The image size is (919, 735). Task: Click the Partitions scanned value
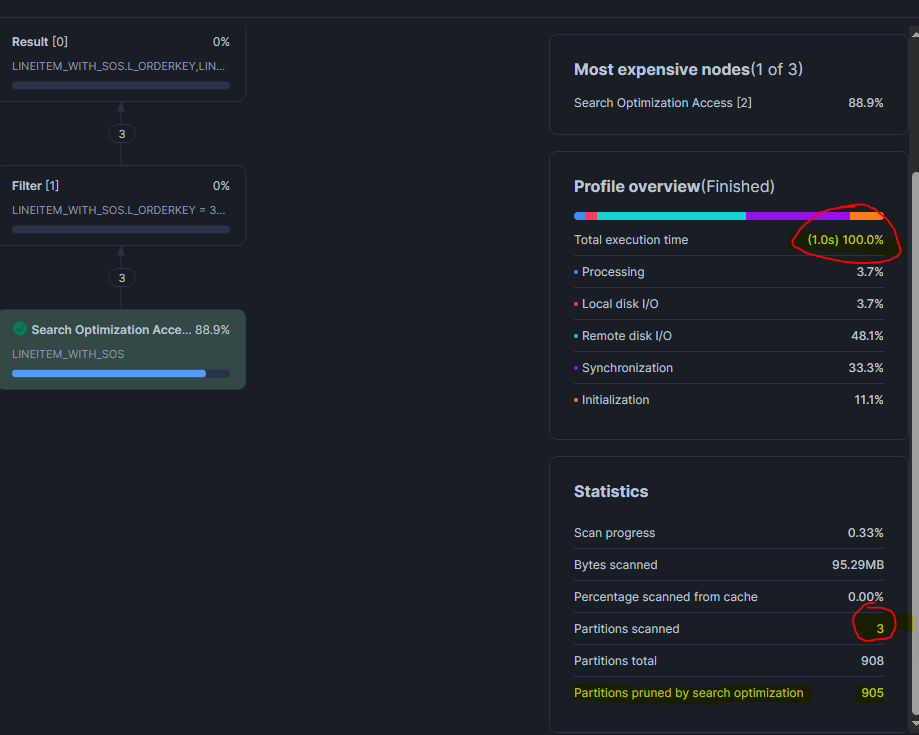pyautogui.click(x=879, y=629)
